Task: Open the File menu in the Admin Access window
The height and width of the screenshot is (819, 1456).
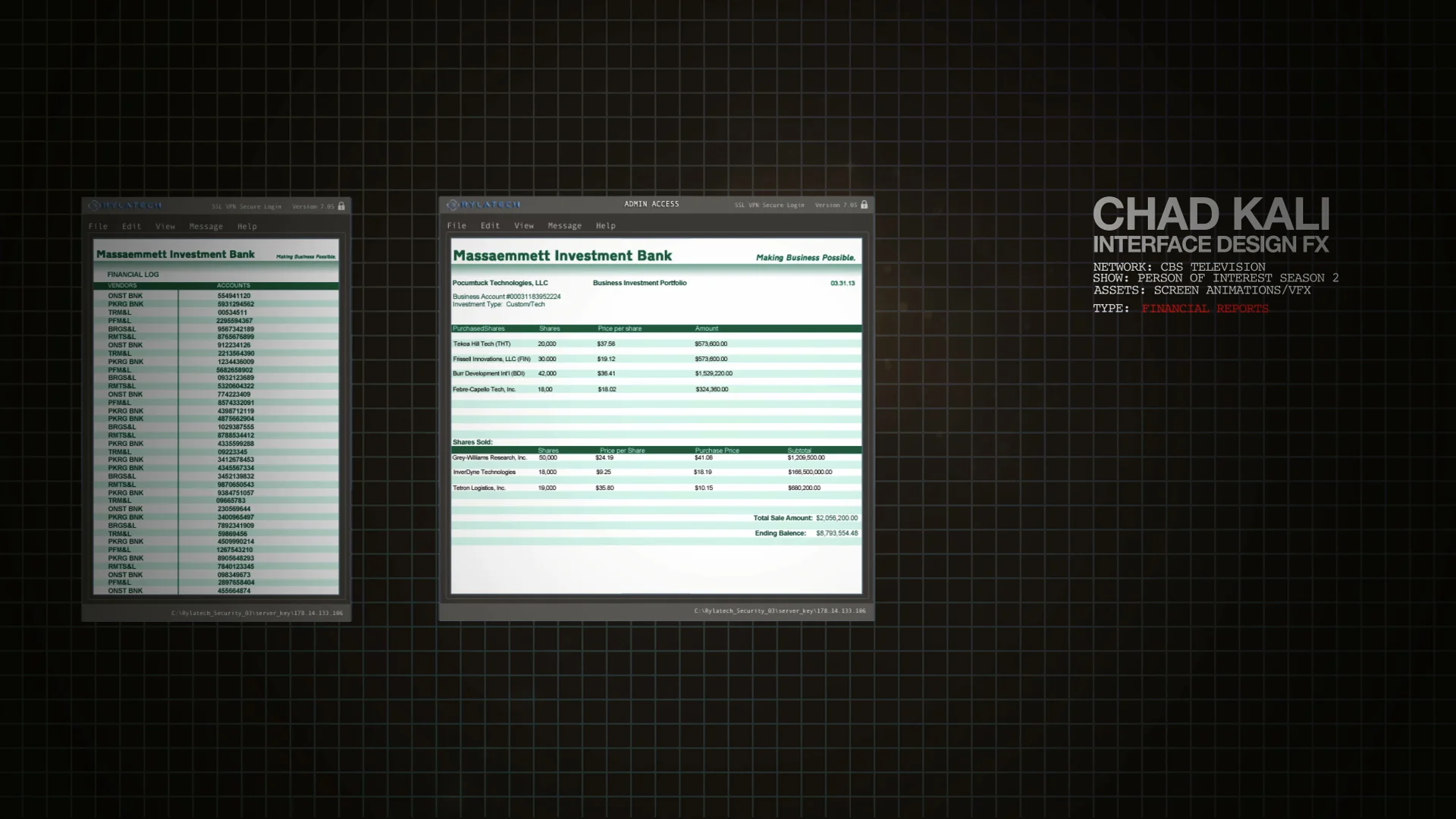Action: coord(457,226)
